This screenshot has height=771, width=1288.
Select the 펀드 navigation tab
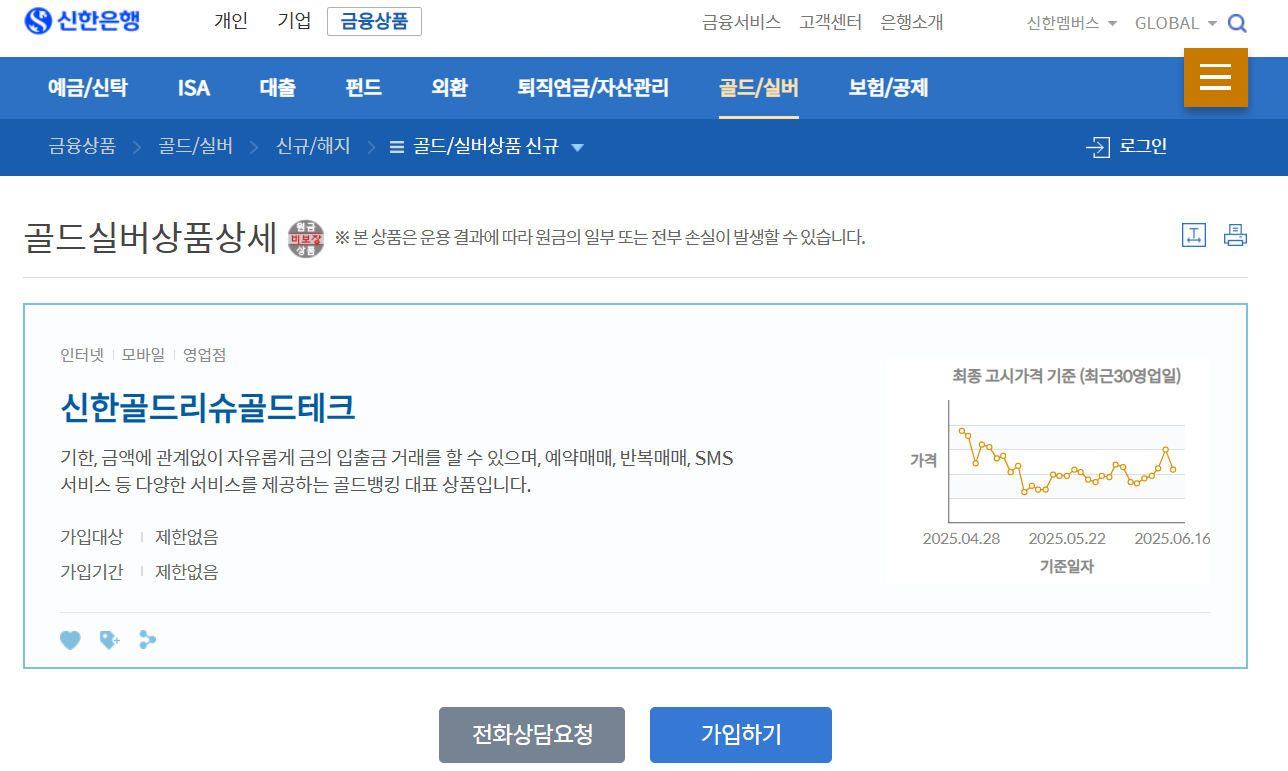pyautogui.click(x=362, y=88)
